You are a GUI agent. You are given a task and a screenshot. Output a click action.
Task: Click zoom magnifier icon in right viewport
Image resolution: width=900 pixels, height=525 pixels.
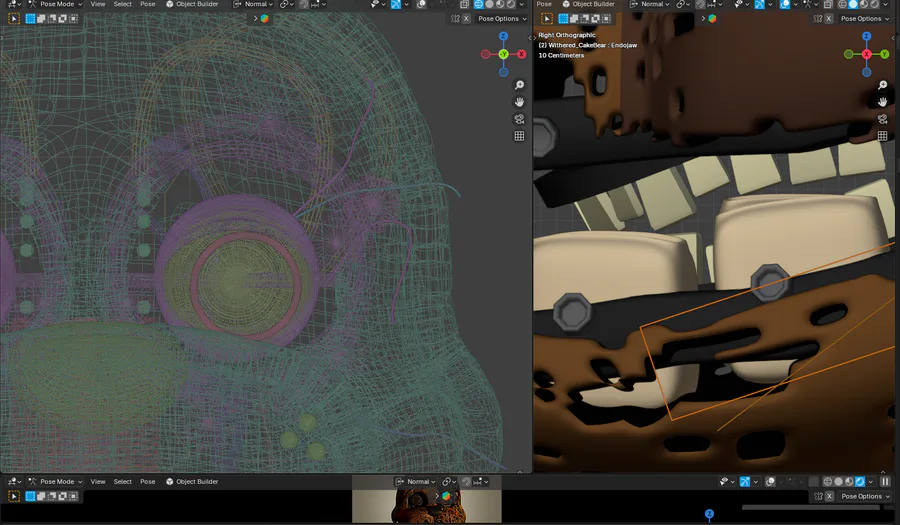(x=882, y=85)
